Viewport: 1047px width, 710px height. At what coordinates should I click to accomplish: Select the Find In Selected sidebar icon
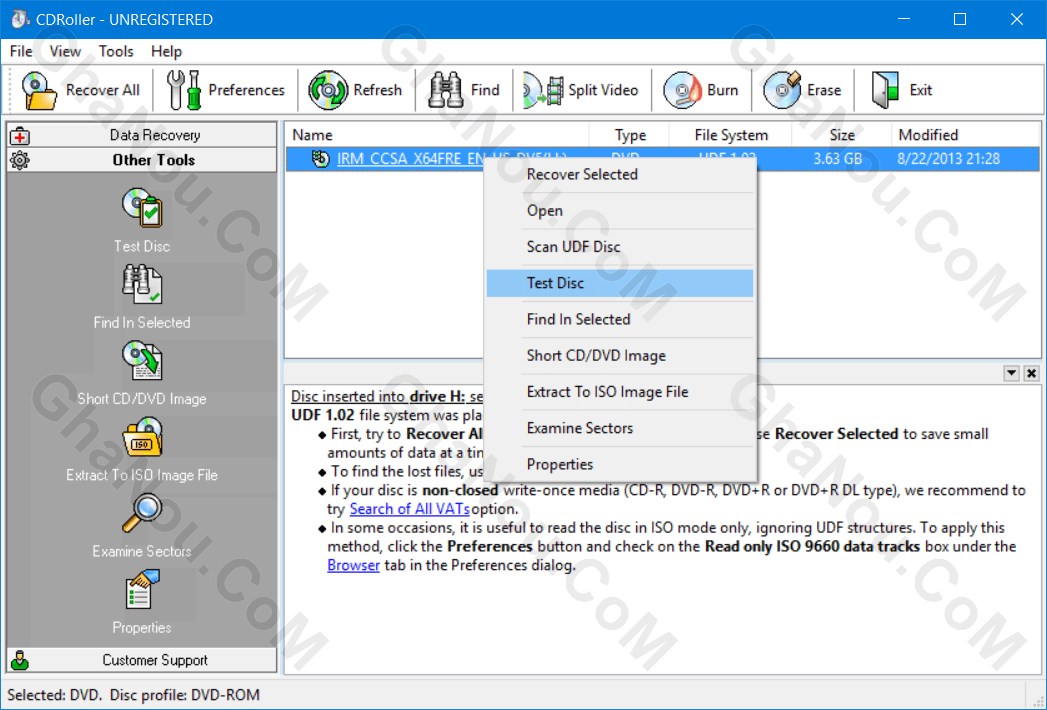(142, 285)
